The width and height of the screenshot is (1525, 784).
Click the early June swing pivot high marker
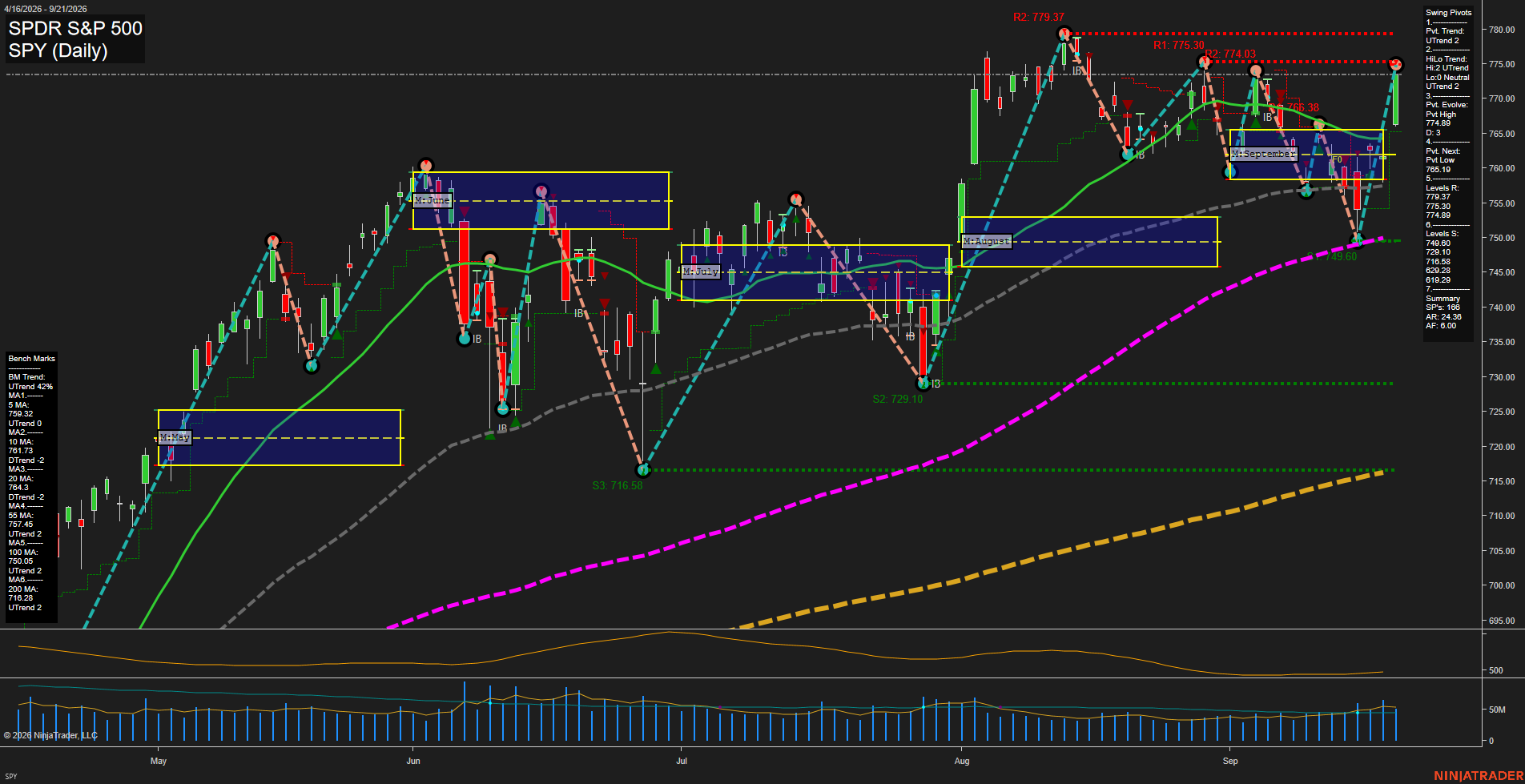[x=426, y=166]
